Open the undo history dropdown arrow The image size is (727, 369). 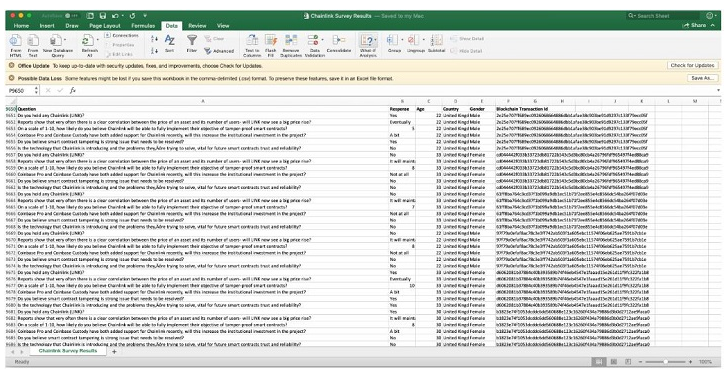pyautogui.click(x=122, y=16)
